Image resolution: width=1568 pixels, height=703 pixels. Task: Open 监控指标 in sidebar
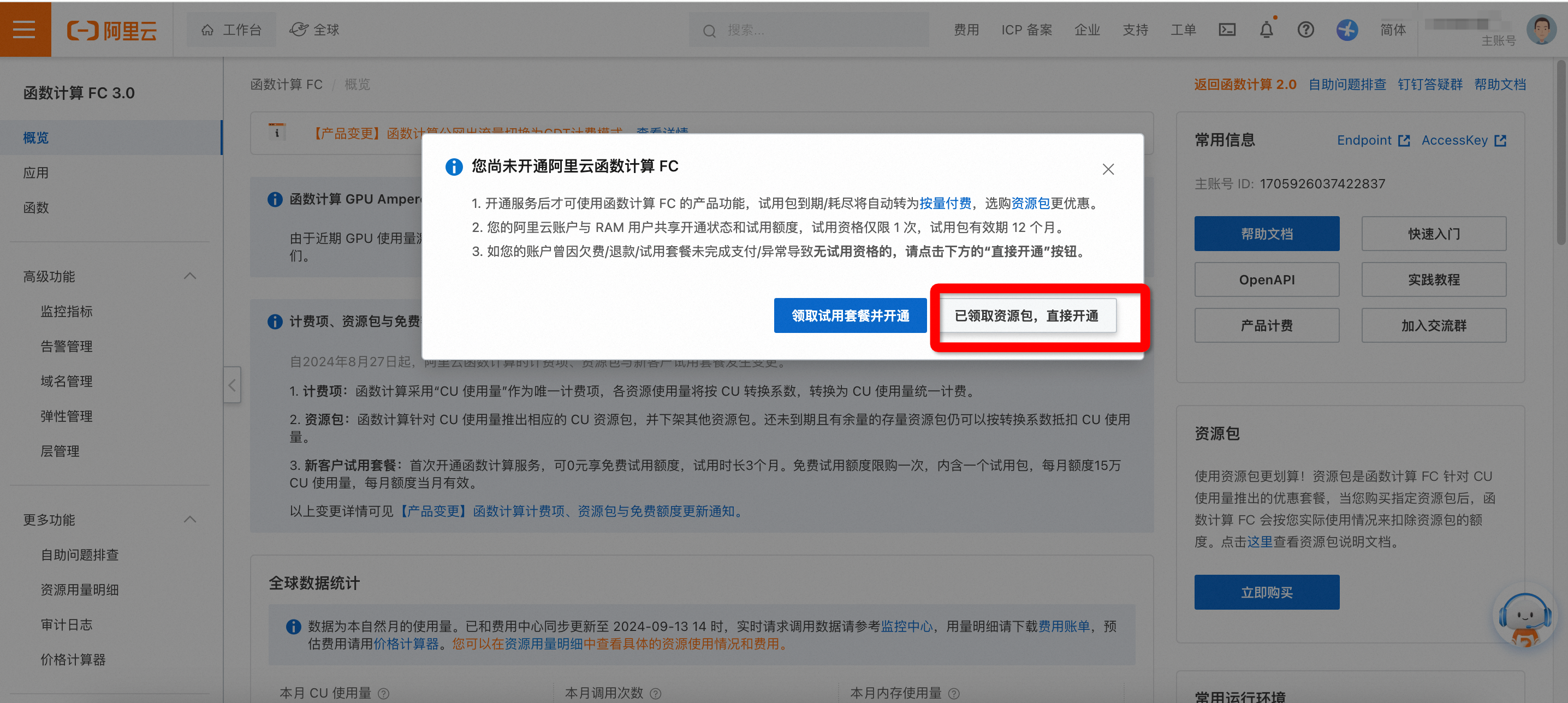pos(67,312)
